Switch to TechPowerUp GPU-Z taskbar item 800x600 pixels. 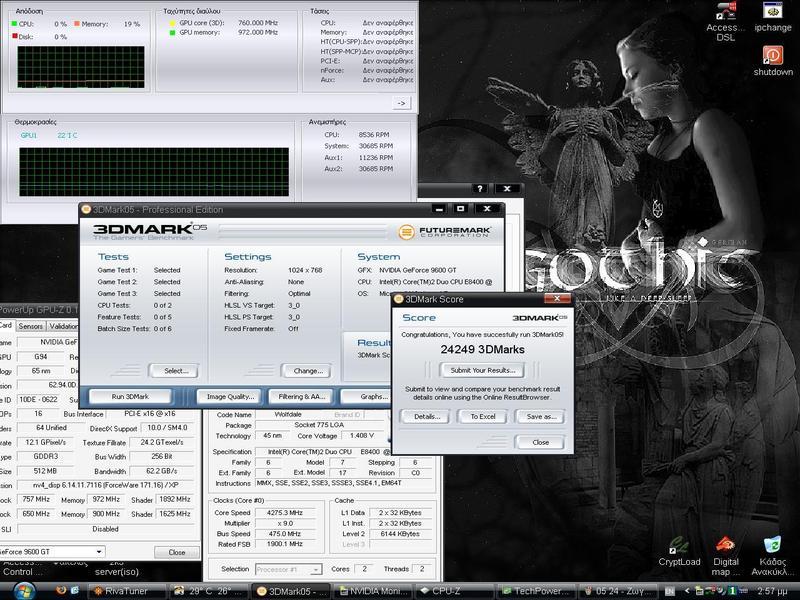(538, 591)
